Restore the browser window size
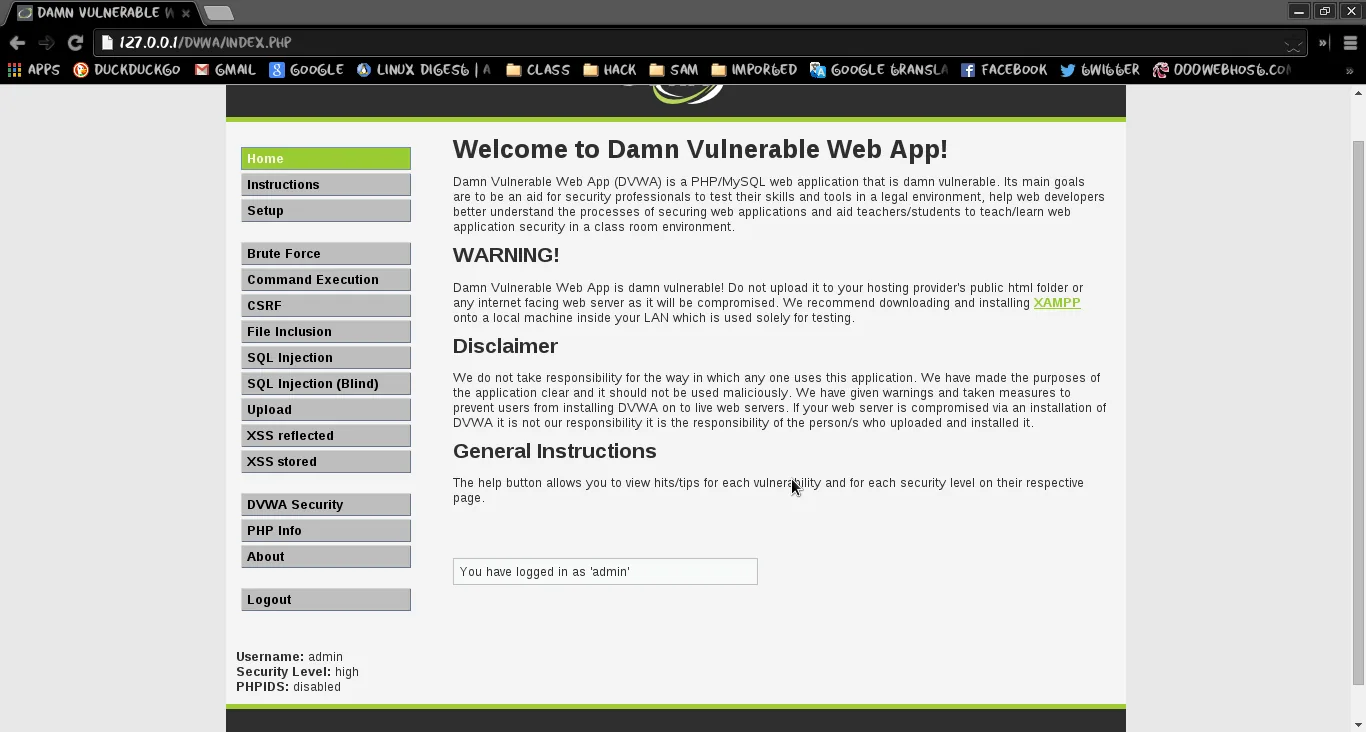The image size is (1366, 732). 1324,11
